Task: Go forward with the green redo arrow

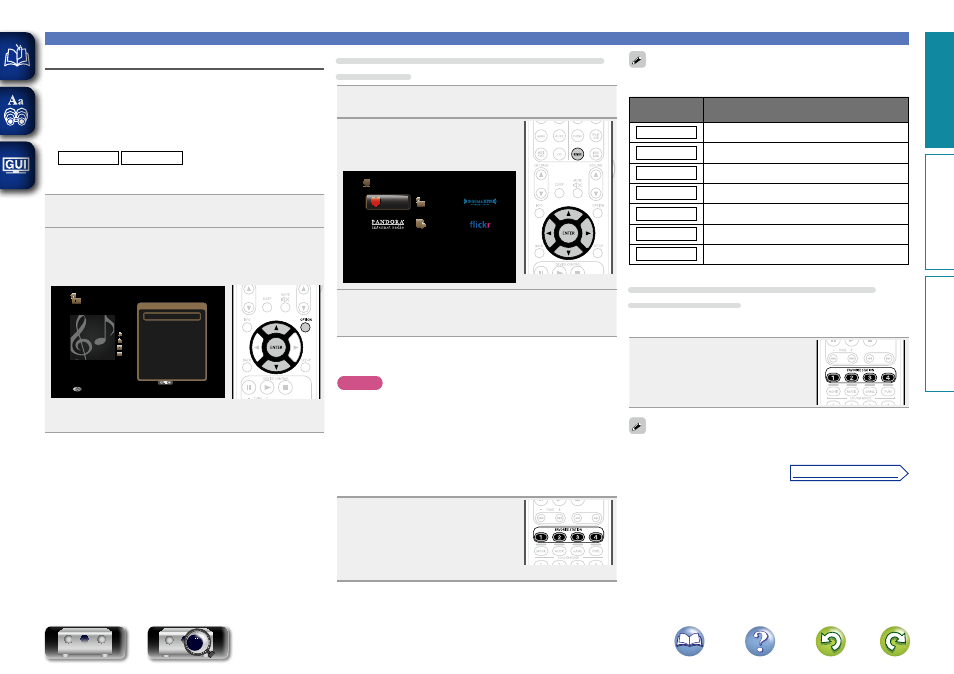Action: (x=895, y=641)
